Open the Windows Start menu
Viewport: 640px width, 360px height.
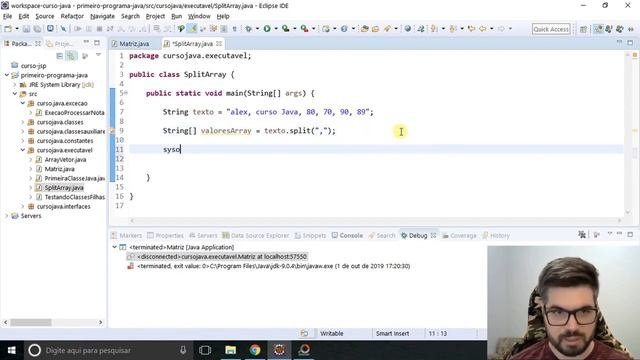(x=11, y=350)
